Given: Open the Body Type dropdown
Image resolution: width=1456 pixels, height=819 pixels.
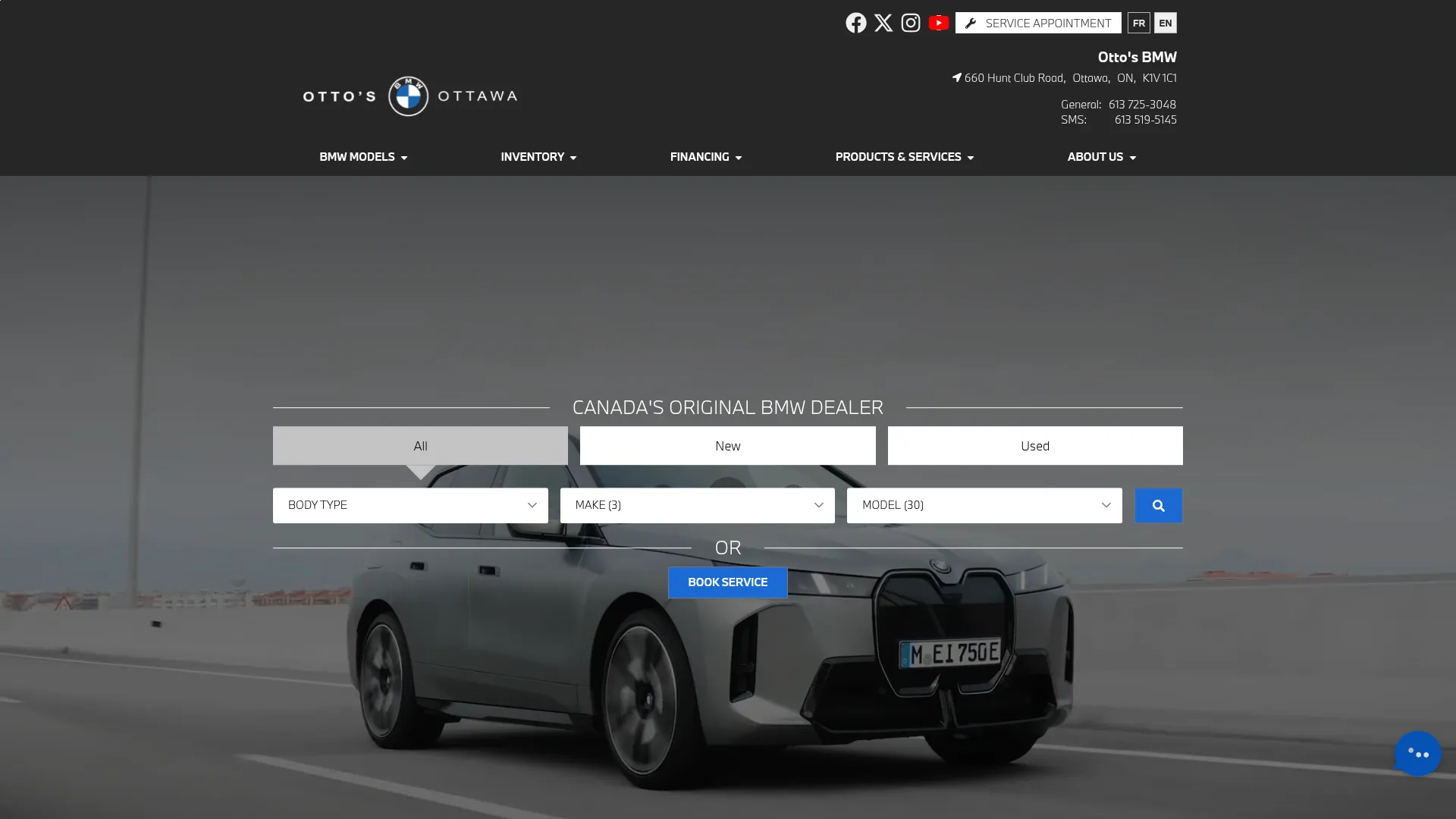Looking at the screenshot, I should tap(410, 505).
